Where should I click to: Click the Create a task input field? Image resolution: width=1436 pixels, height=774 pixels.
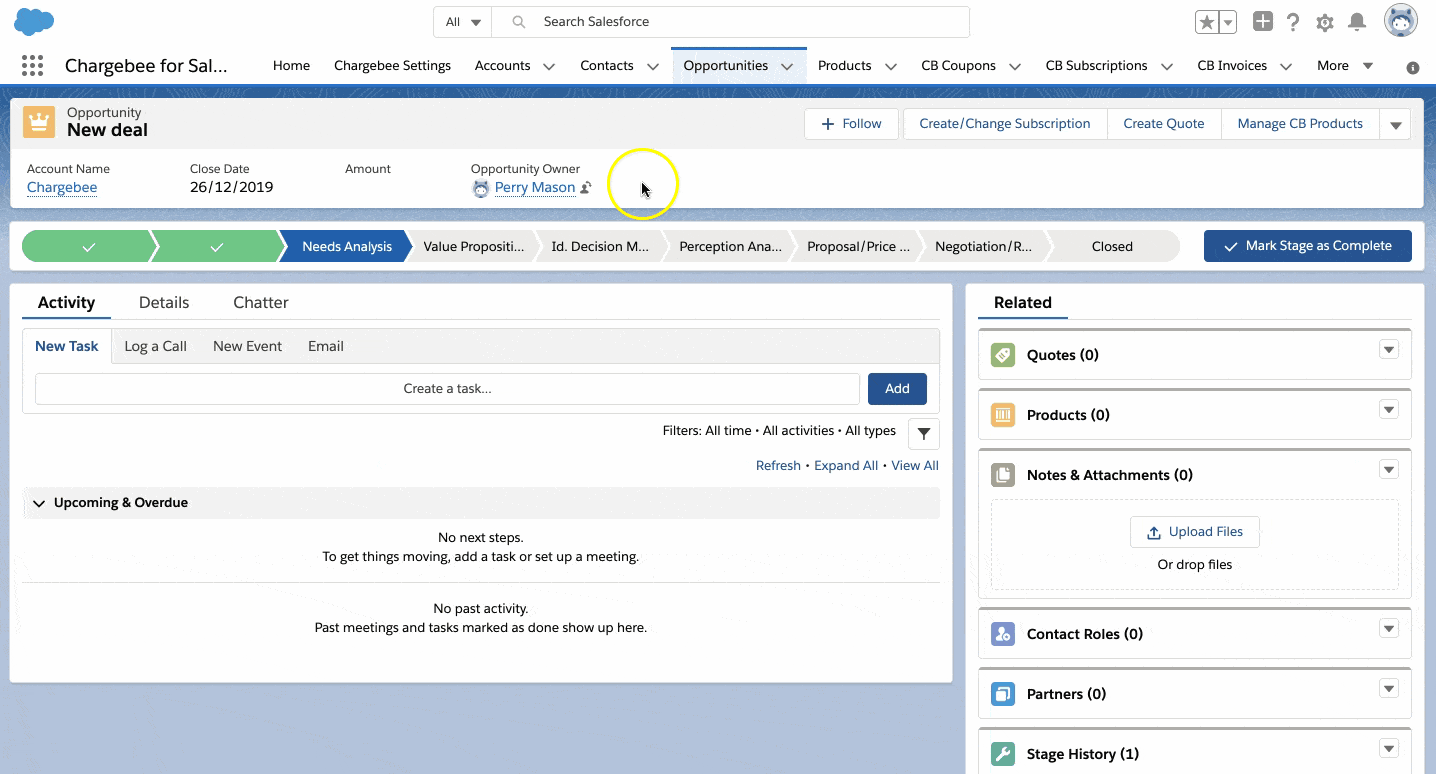pos(447,388)
